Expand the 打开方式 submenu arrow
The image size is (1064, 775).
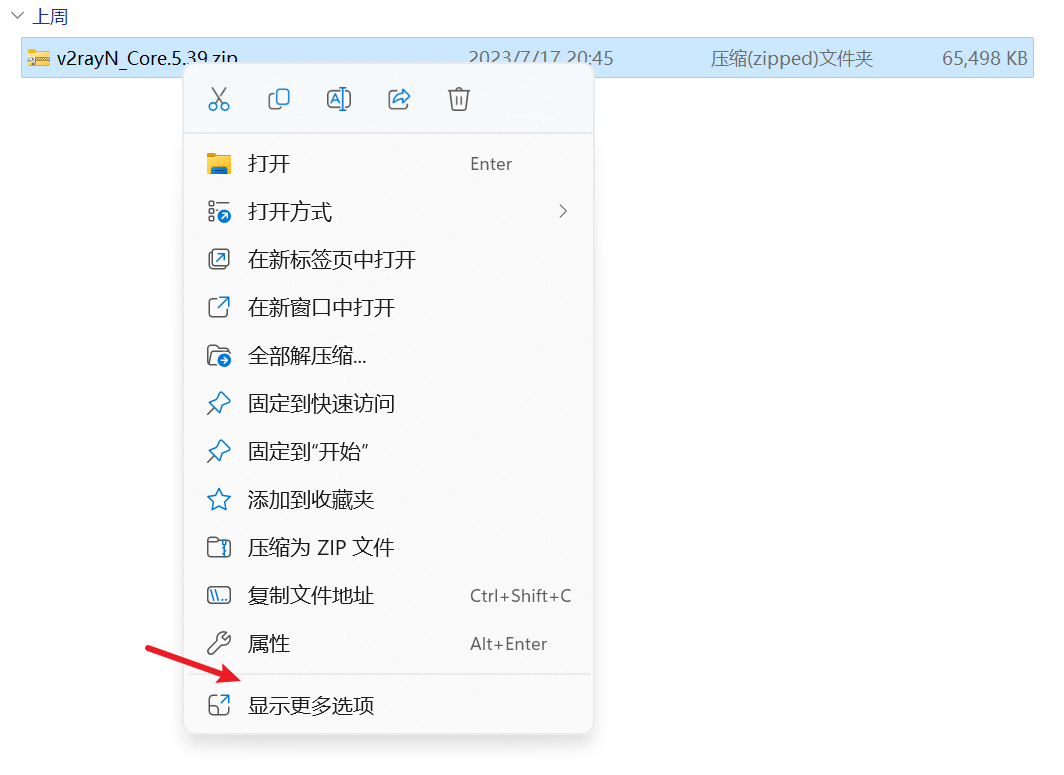pyautogui.click(x=563, y=212)
